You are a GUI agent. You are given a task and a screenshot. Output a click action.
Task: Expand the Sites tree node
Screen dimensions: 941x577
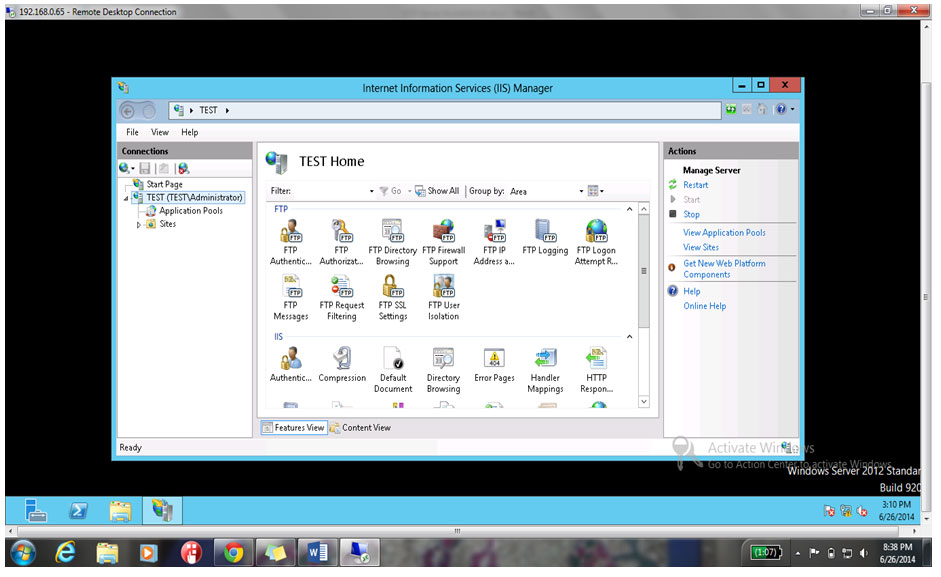coord(139,225)
